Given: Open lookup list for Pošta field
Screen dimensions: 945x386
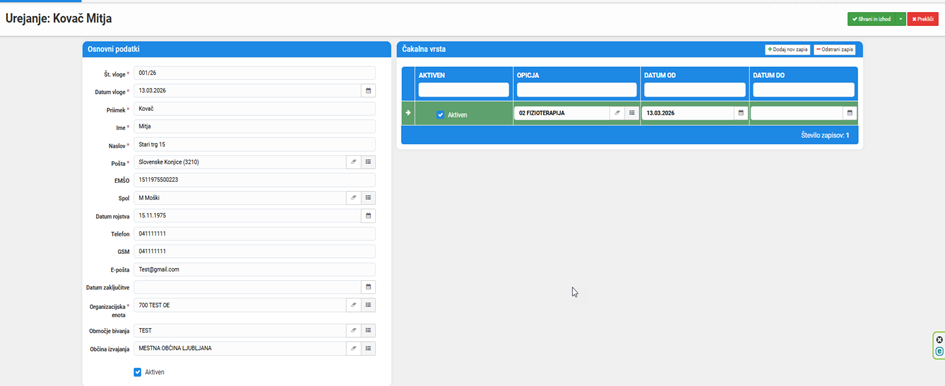Looking at the screenshot, I should point(368,162).
